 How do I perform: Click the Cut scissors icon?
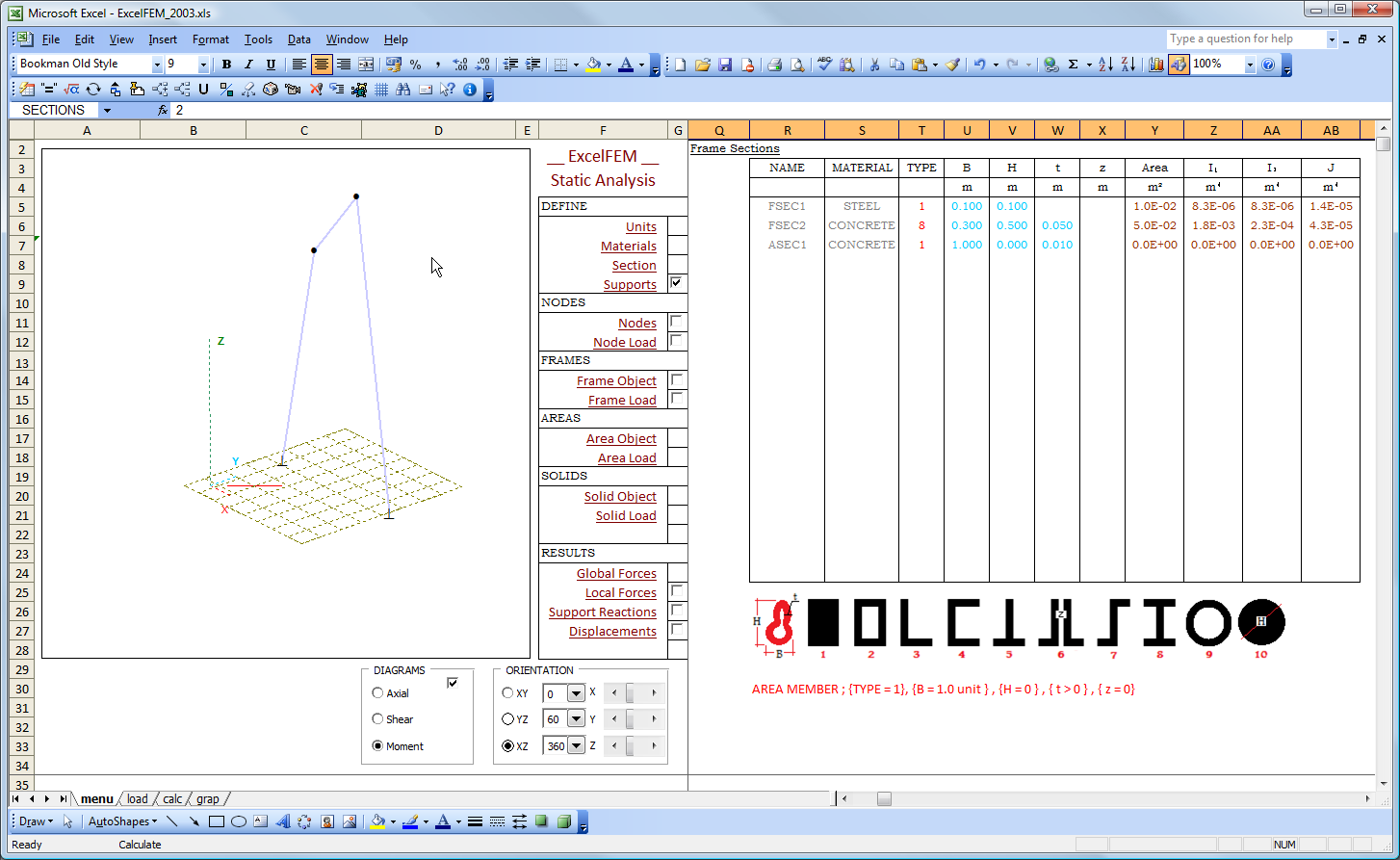tap(874, 65)
